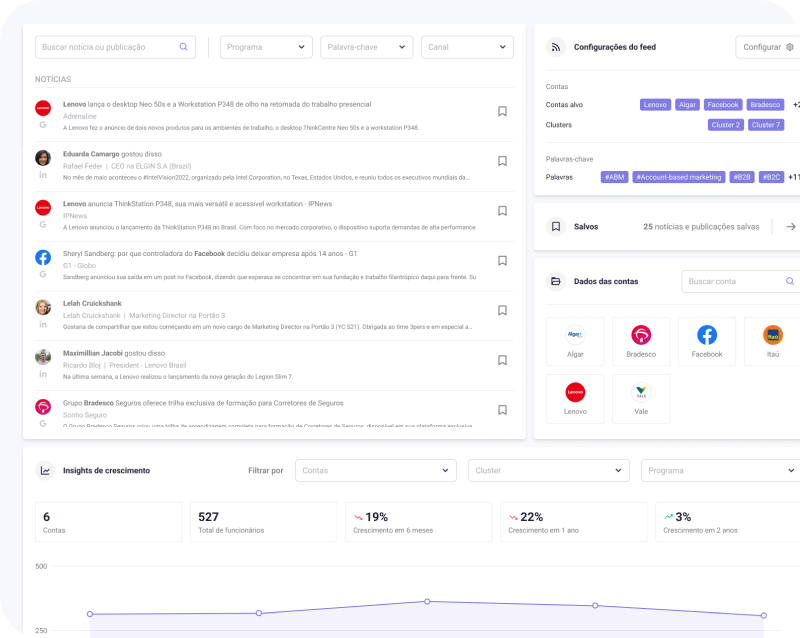
Task: Open the Bradesco account card
Action: 641,341
